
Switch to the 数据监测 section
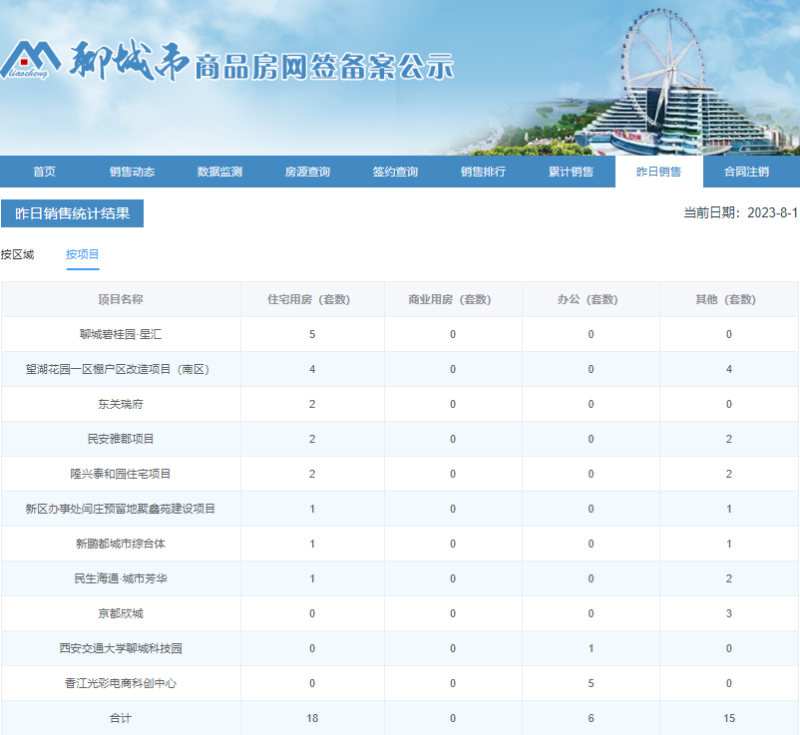218,171
